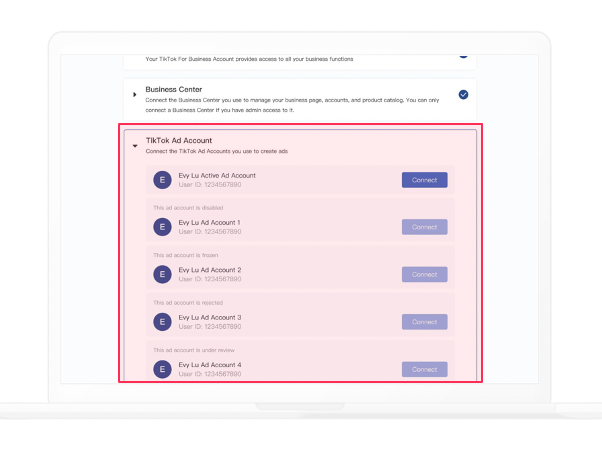Connect Evy Lu Active Ad Account

(425, 180)
